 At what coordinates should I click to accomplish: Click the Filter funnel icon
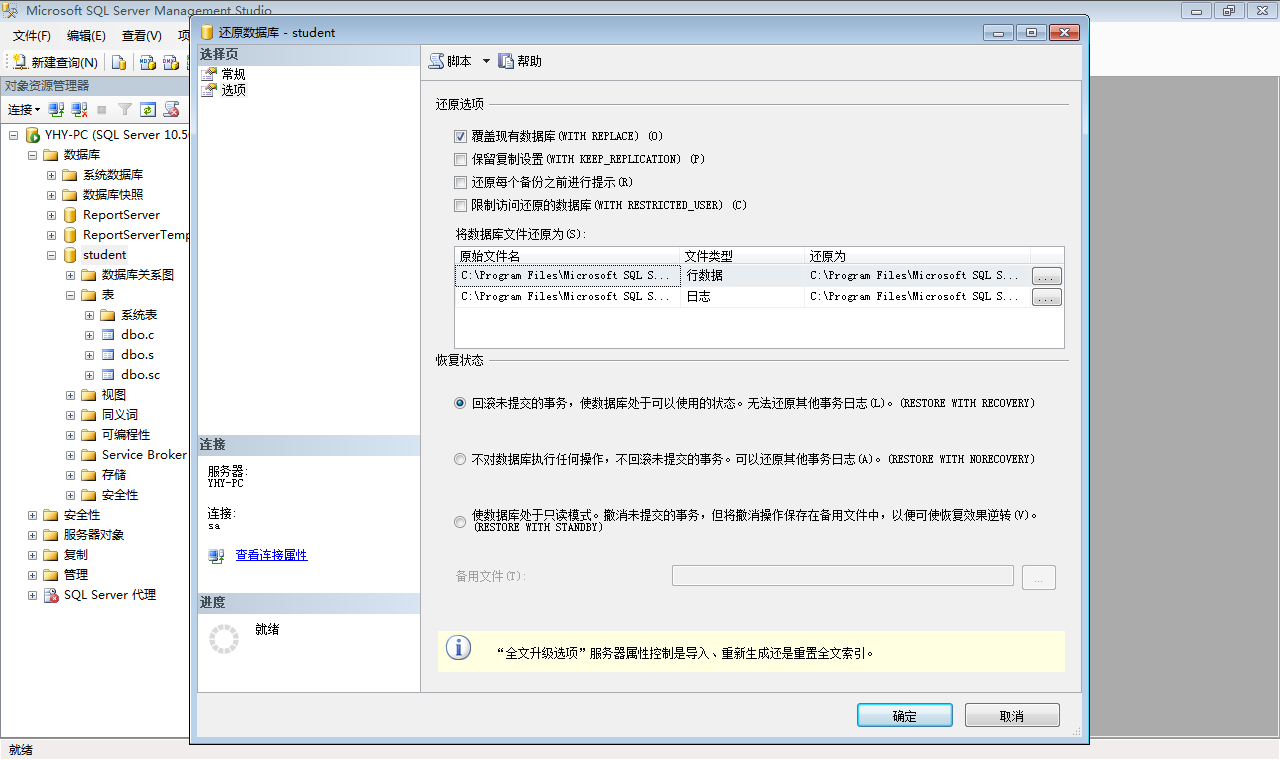125,109
